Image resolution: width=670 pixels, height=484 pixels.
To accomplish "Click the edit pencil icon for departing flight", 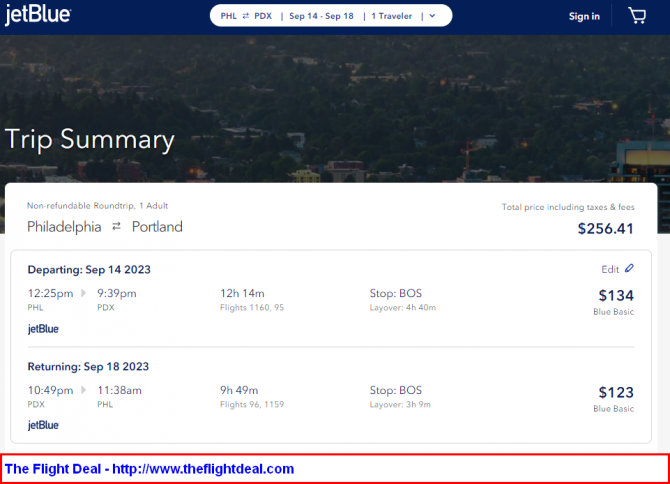I will pyautogui.click(x=629, y=268).
